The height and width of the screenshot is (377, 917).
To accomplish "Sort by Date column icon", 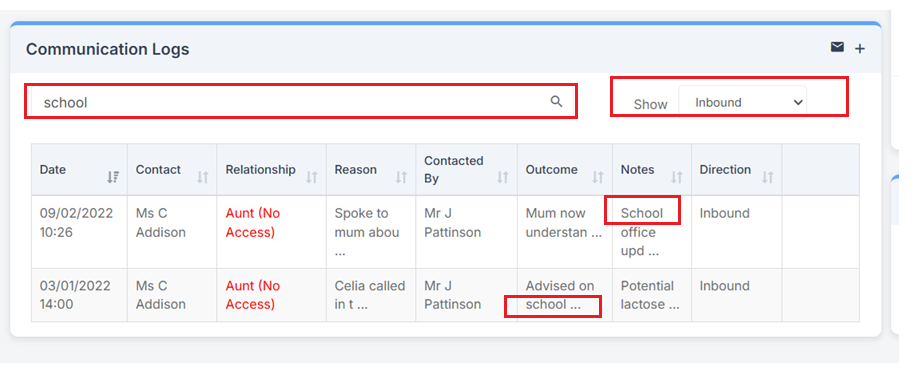I will (113, 177).
